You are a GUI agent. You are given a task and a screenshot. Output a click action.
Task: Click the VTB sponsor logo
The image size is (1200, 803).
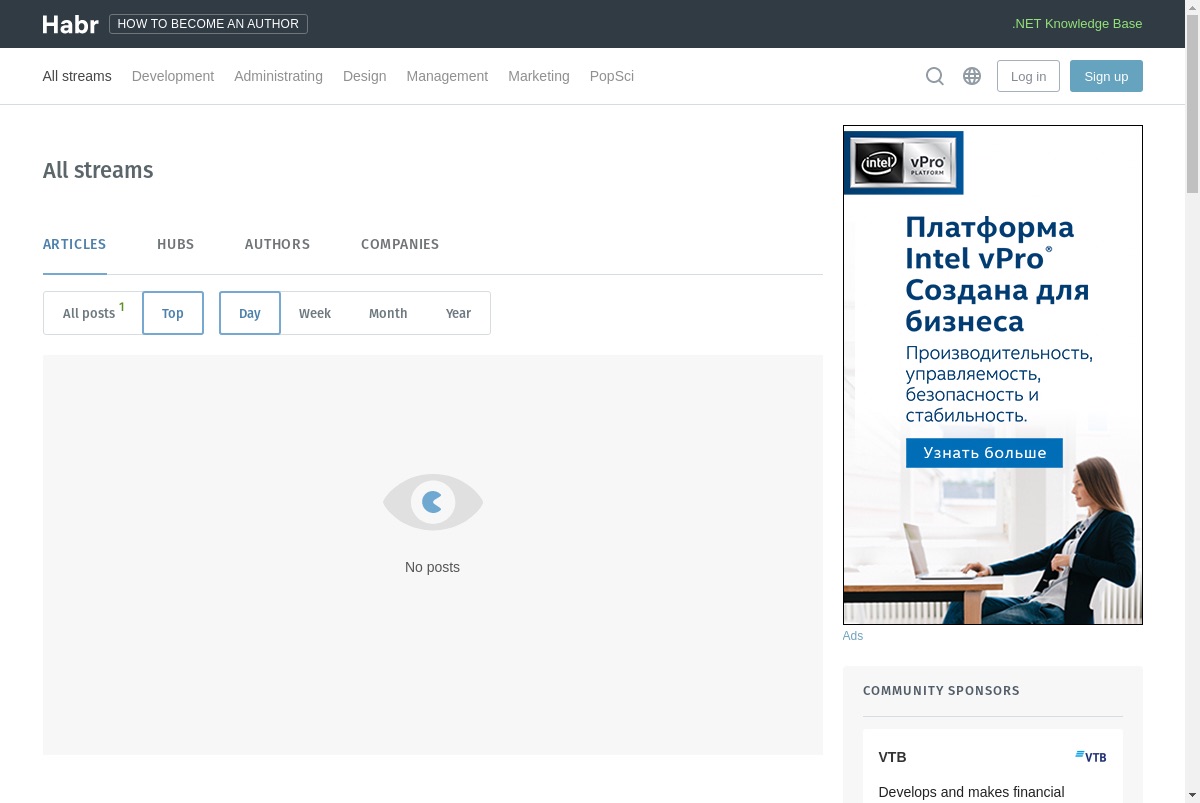click(x=1091, y=757)
